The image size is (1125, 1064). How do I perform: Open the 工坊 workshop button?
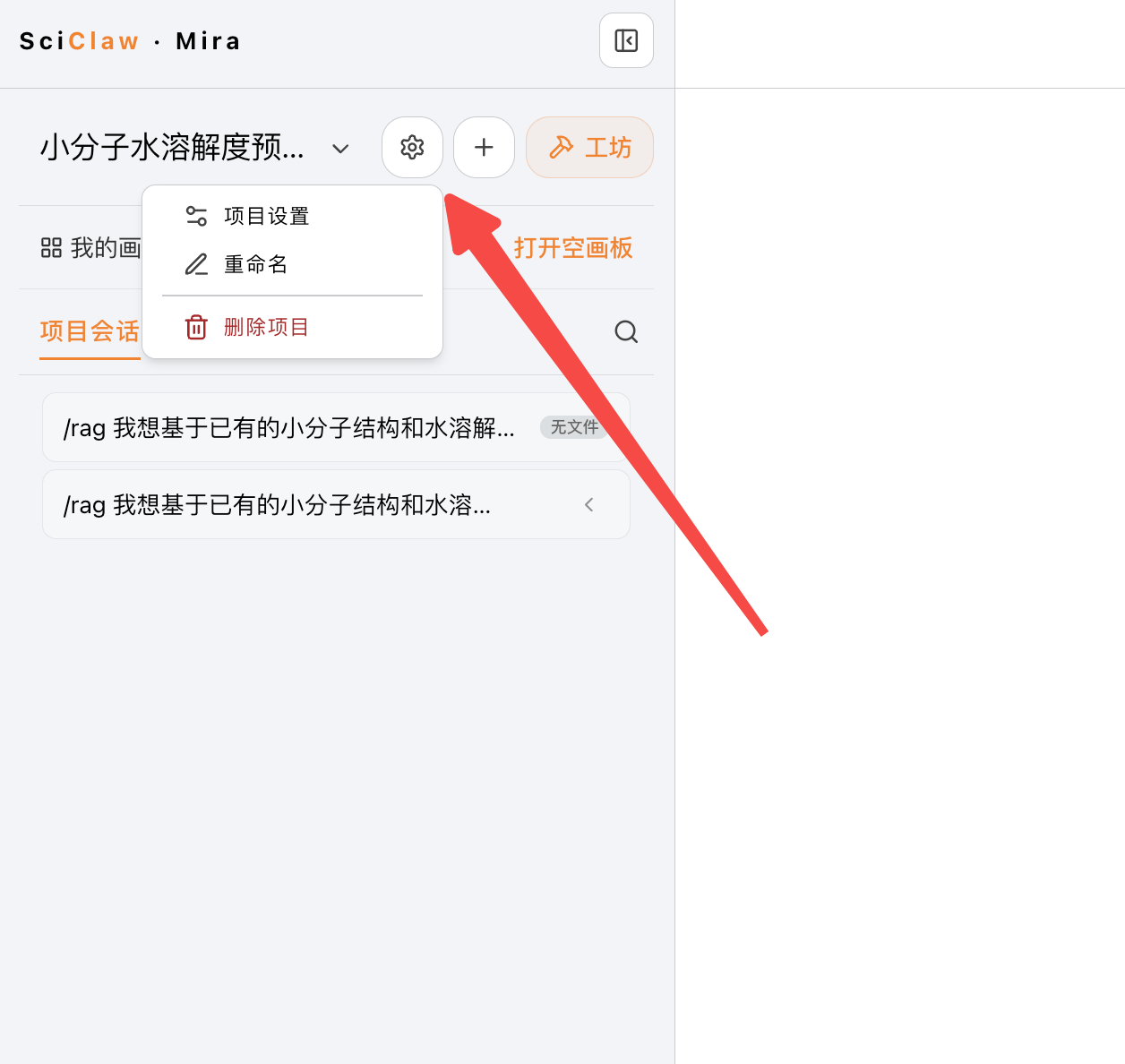pyautogui.click(x=589, y=147)
